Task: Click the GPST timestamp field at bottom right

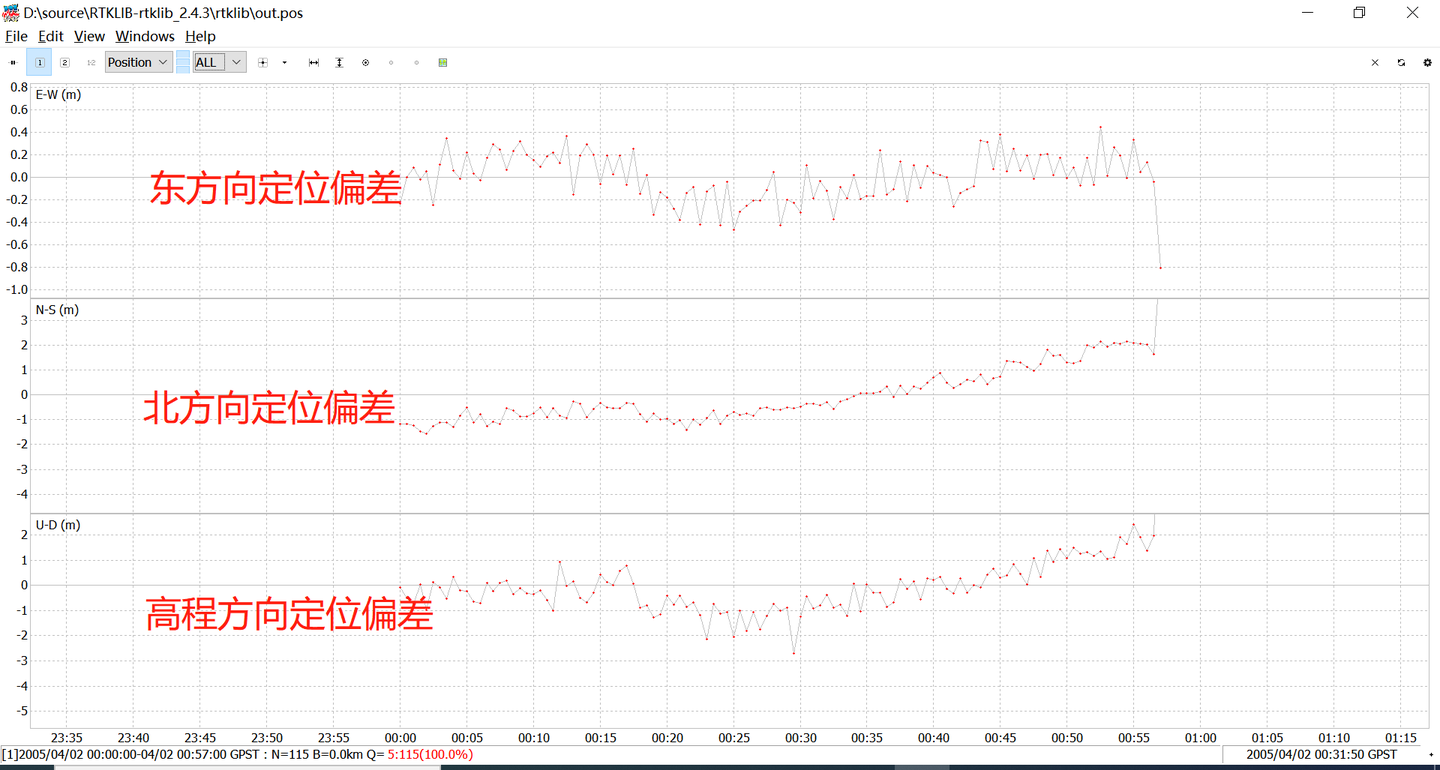Action: coord(1318,755)
